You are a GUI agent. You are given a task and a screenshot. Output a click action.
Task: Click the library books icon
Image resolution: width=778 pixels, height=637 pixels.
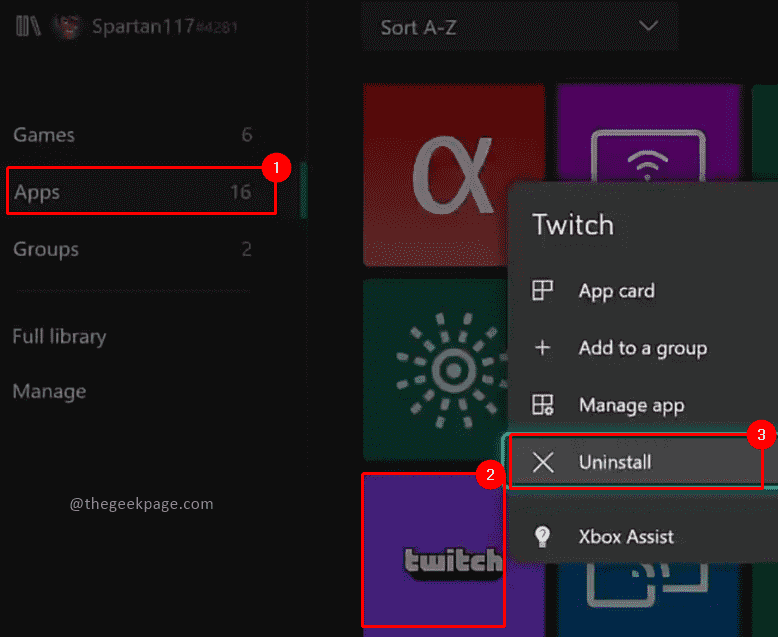click(28, 26)
